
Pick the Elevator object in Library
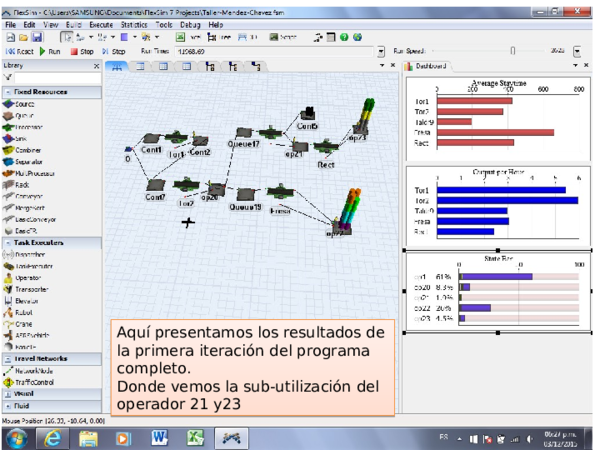[21, 301]
